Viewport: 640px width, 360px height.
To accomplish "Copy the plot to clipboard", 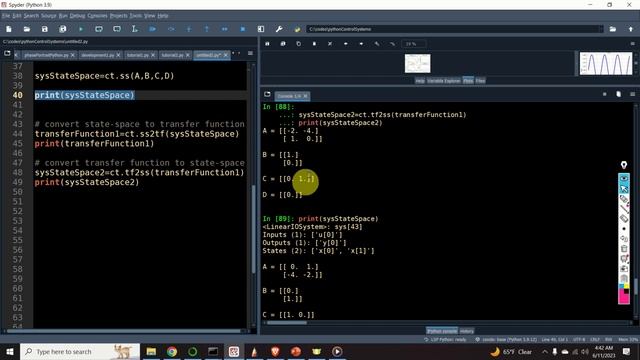I will [x=298, y=44].
